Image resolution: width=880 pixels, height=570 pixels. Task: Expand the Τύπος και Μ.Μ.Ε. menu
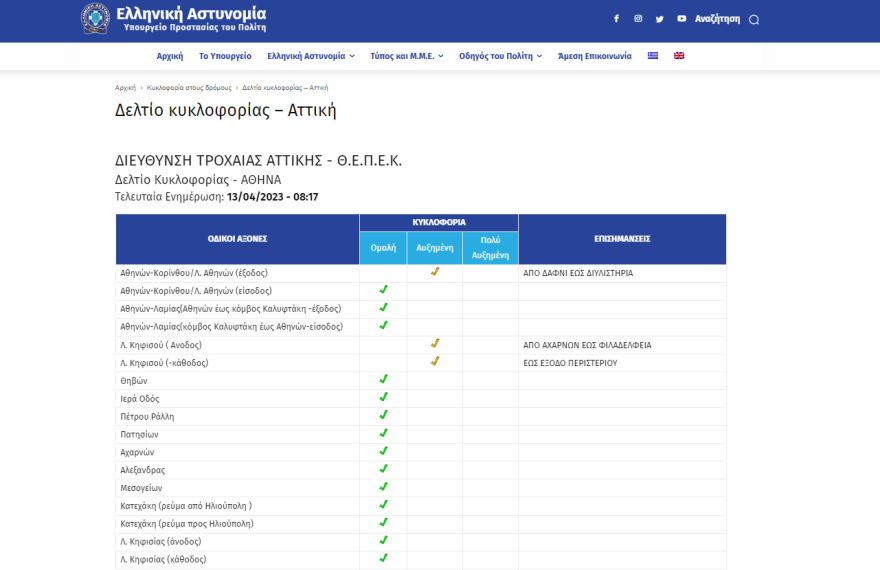407,56
